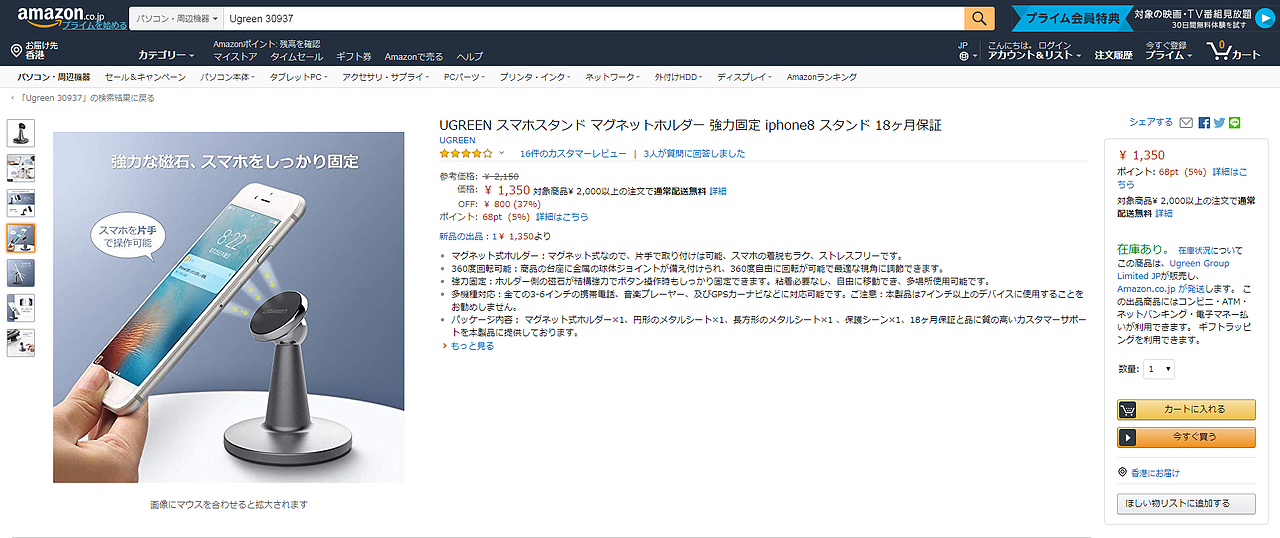Open the UGREEN brand link
Image resolution: width=1280 pixels, height=538 pixels.
[x=457, y=140]
